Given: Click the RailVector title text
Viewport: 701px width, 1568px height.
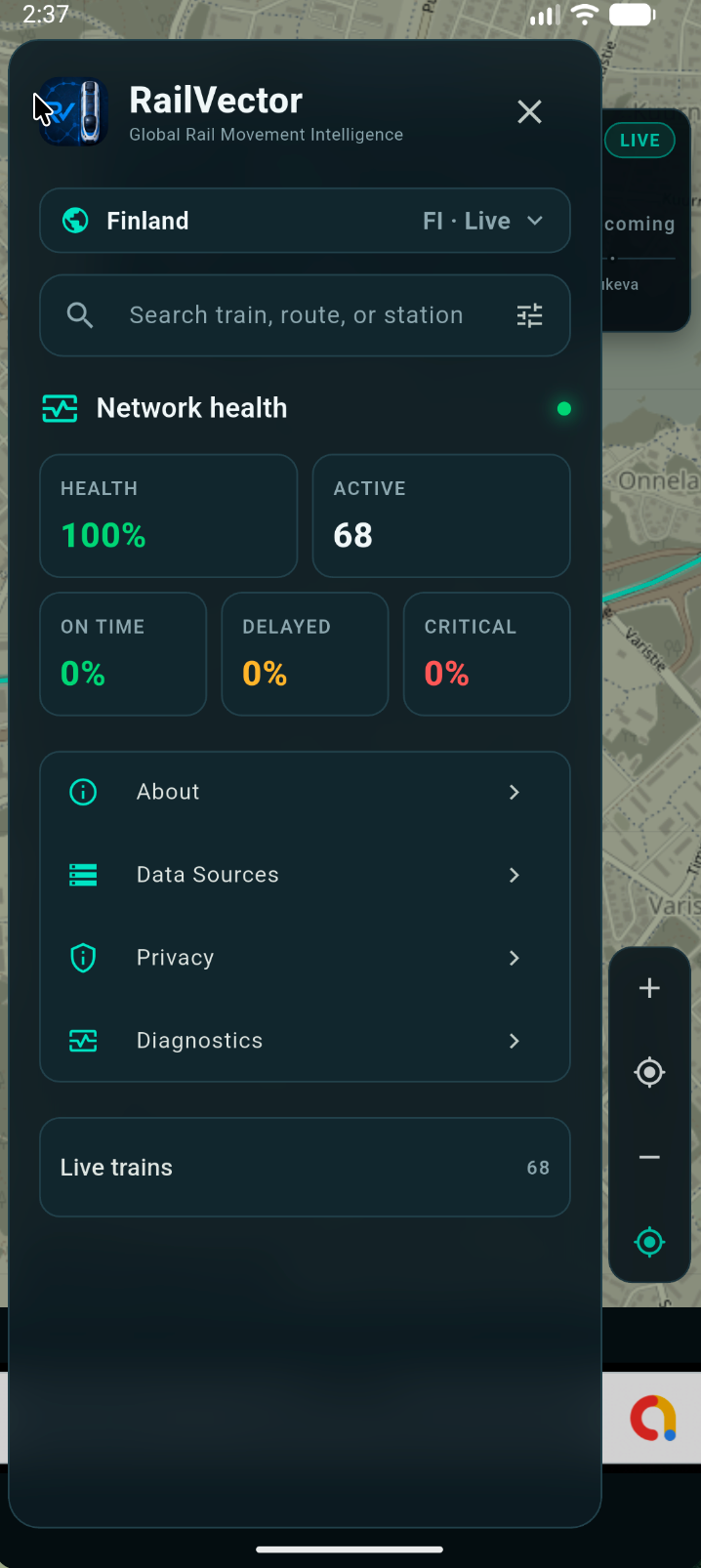Looking at the screenshot, I should [x=216, y=100].
